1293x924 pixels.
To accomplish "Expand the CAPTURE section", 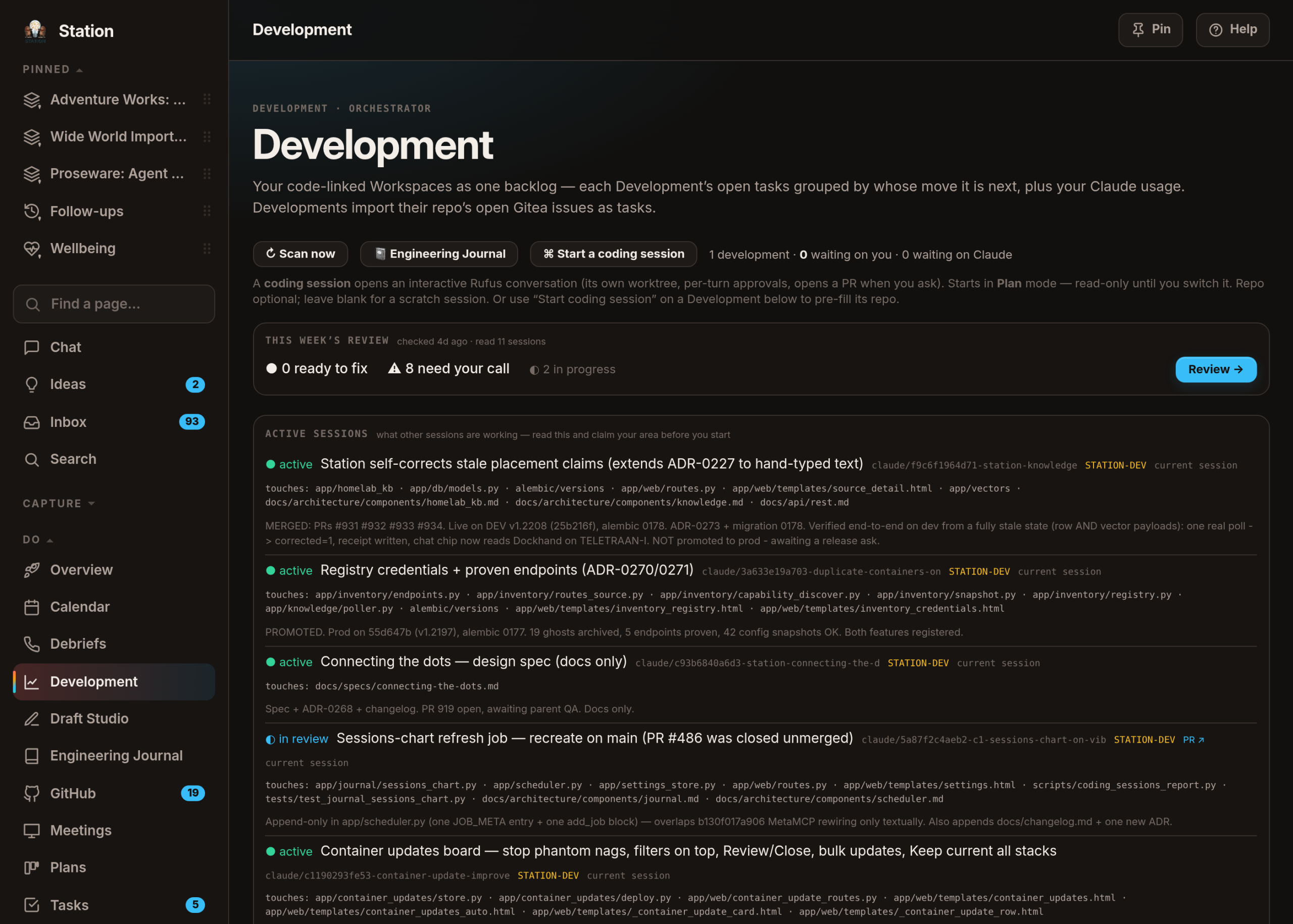I will tap(59, 504).
